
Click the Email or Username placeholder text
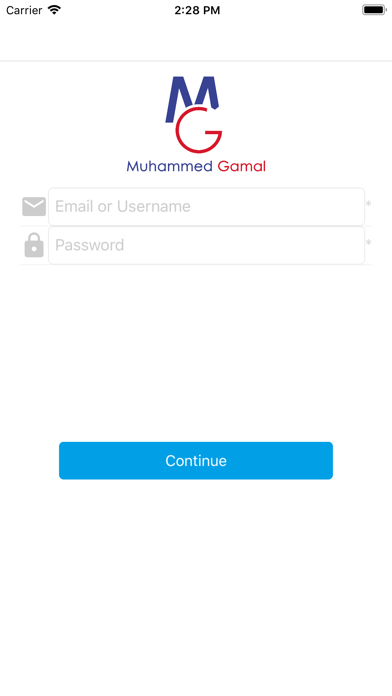coord(123,206)
